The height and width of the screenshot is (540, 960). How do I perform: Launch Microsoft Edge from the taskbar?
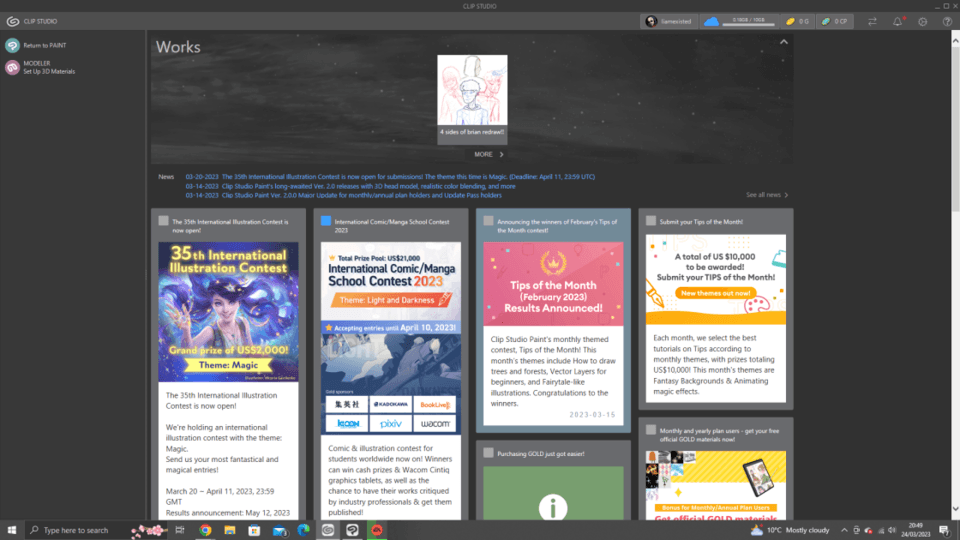click(304, 530)
